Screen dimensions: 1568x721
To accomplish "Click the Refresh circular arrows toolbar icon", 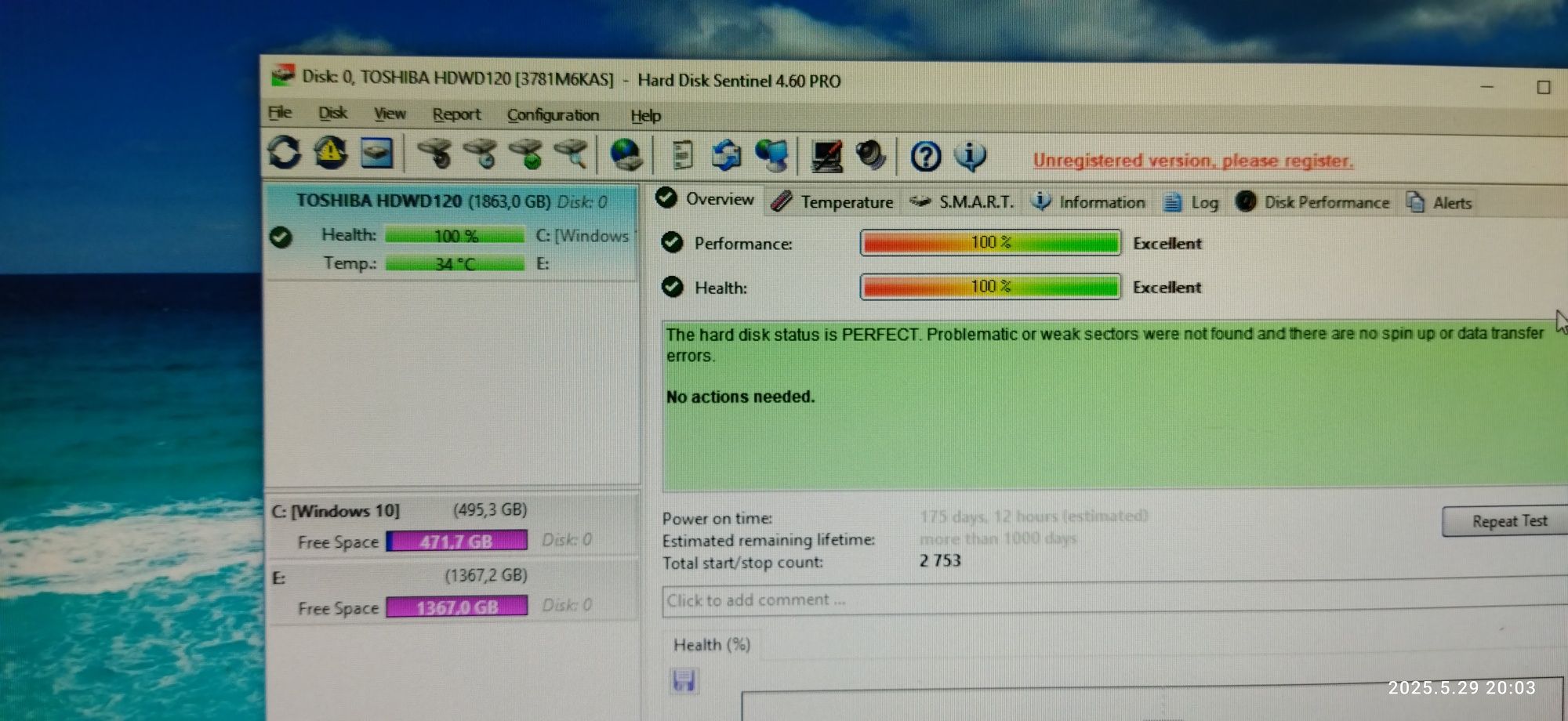I will [x=285, y=151].
